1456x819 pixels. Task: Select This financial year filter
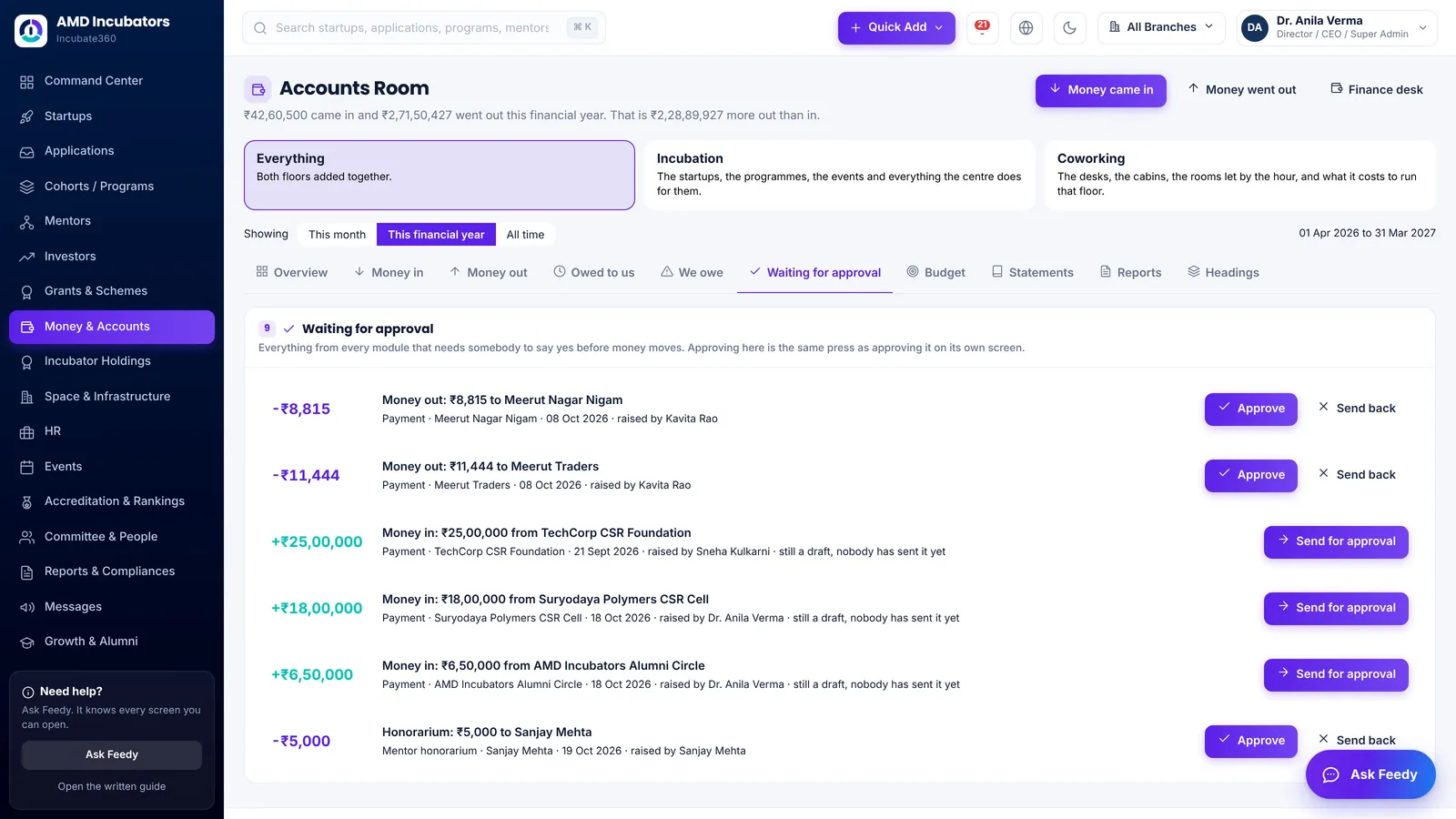point(436,235)
